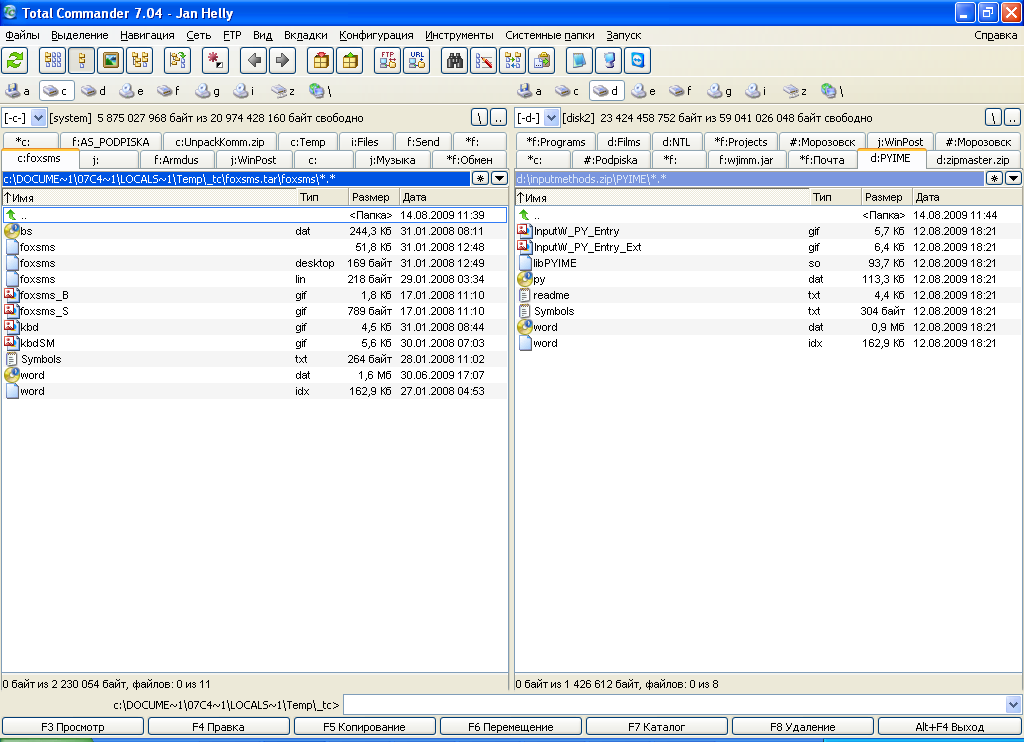Switch to f:wjimm.jar tab

click(x=746, y=160)
